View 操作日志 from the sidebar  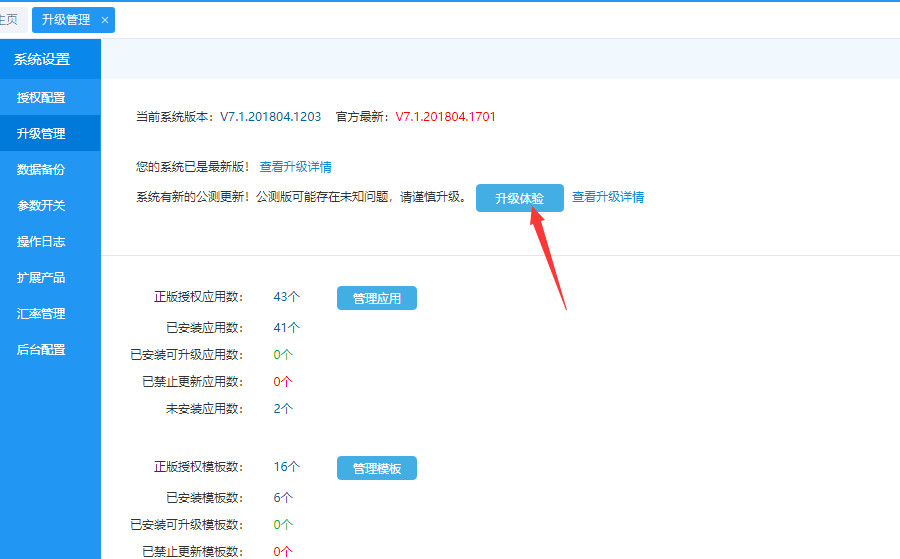pos(41,242)
